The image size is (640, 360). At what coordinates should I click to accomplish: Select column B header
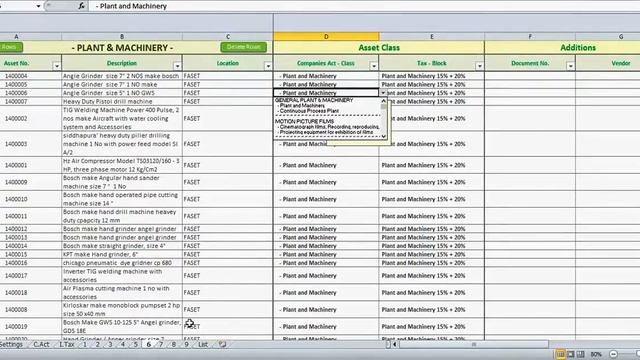[122, 36]
